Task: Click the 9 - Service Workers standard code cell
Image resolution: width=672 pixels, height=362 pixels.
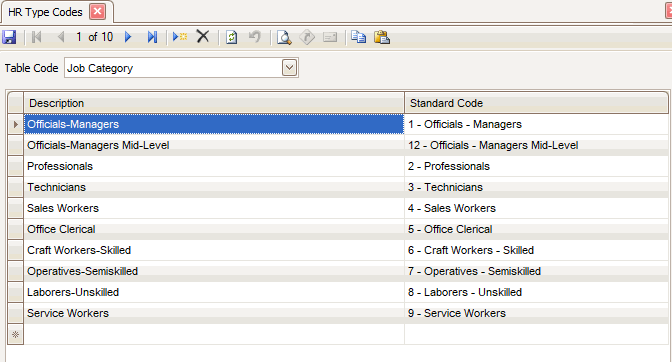Action: tap(536, 313)
